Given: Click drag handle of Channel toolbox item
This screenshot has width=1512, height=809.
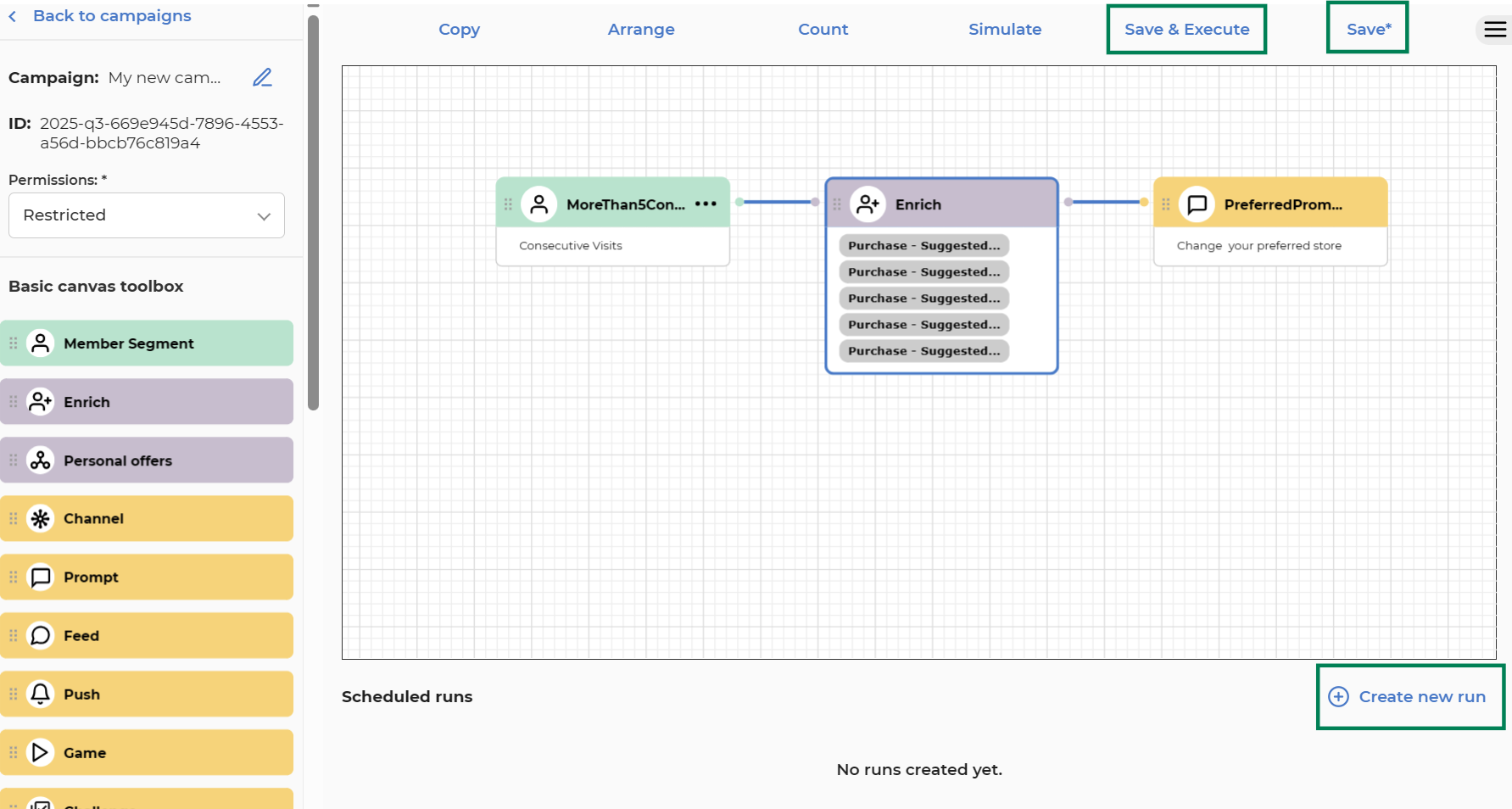Looking at the screenshot, I should (14, 519).
